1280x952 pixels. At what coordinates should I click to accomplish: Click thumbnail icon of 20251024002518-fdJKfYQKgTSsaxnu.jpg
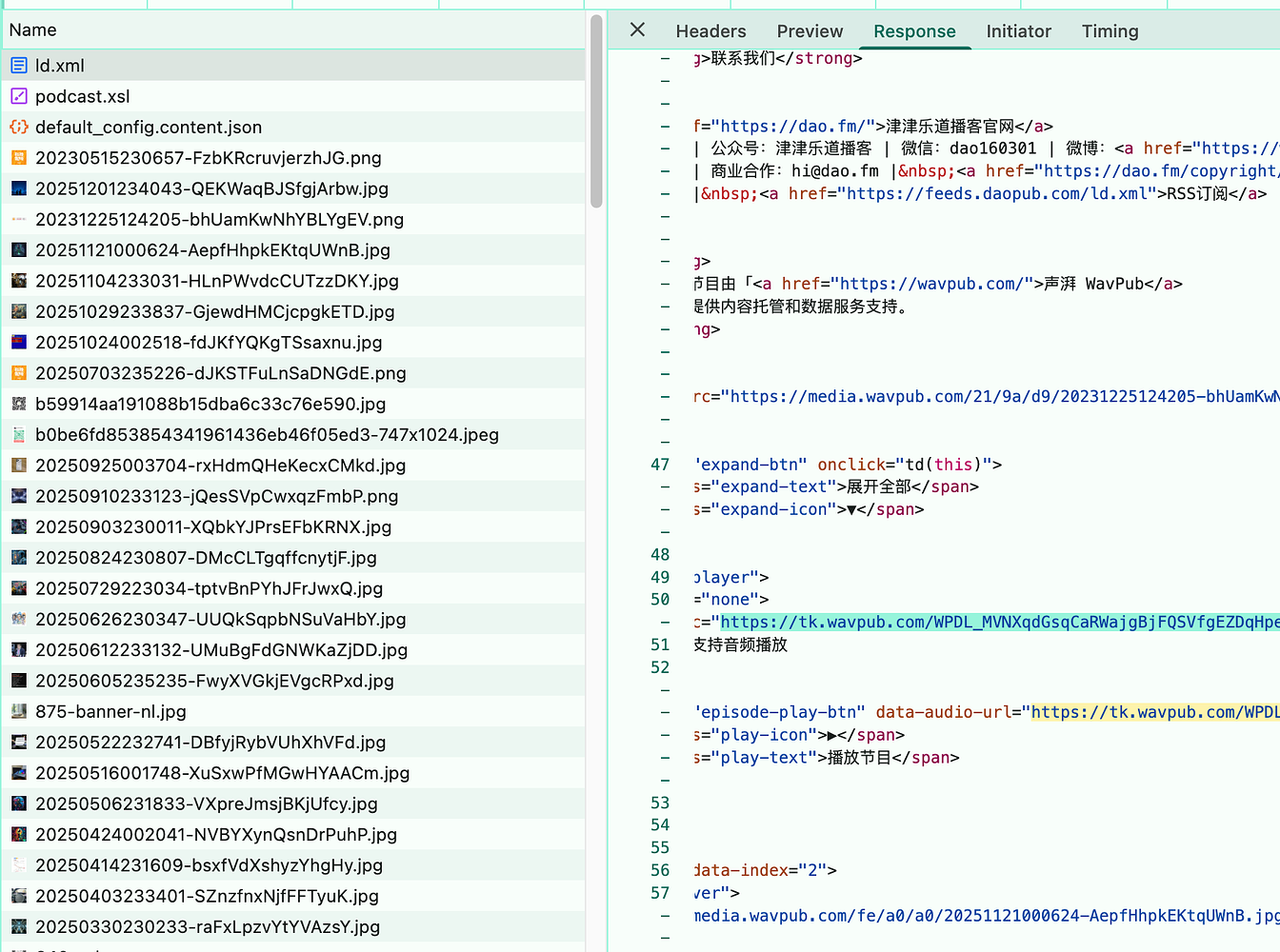19,342
